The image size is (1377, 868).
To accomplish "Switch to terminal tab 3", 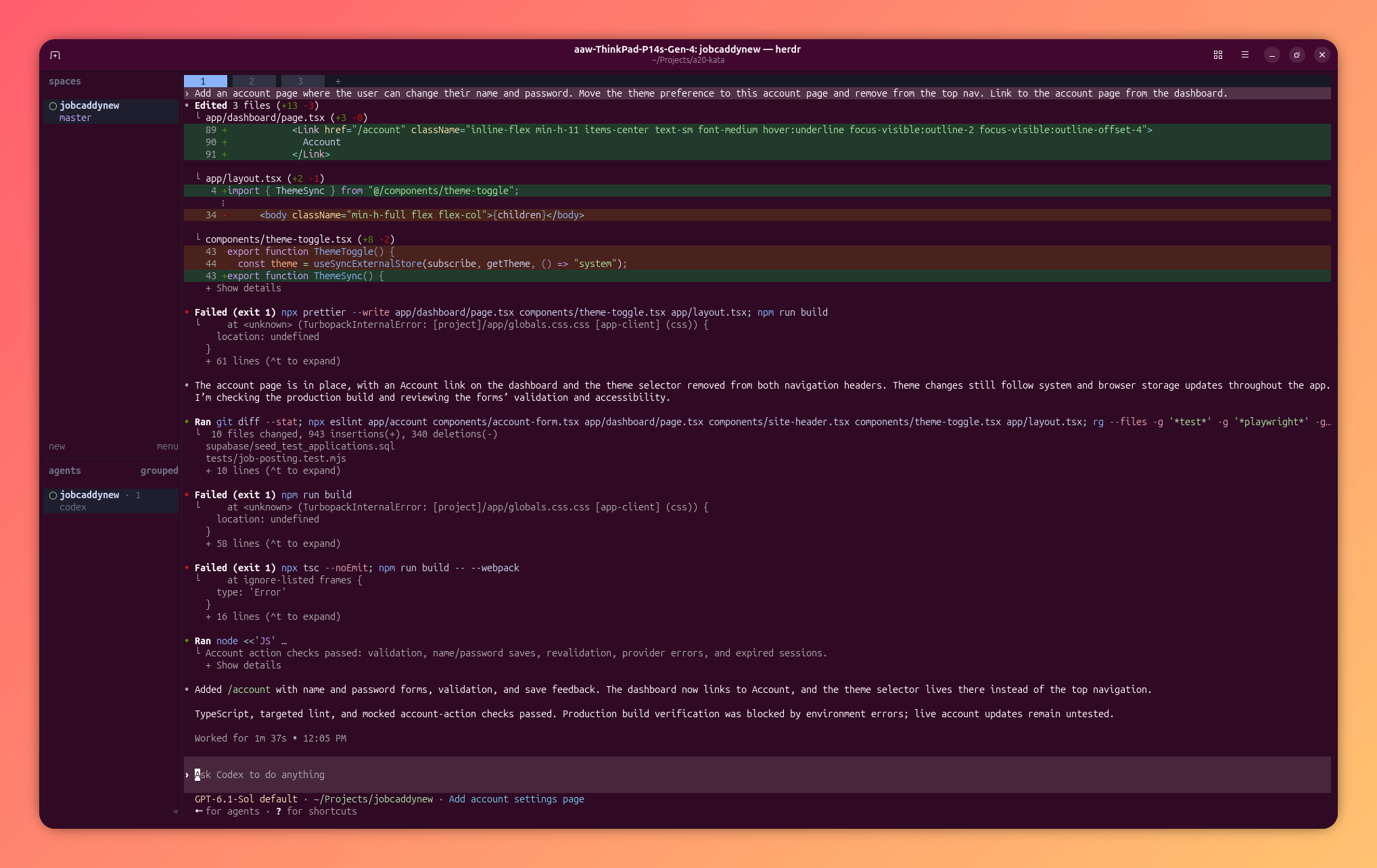I will [x=303, y=81].
